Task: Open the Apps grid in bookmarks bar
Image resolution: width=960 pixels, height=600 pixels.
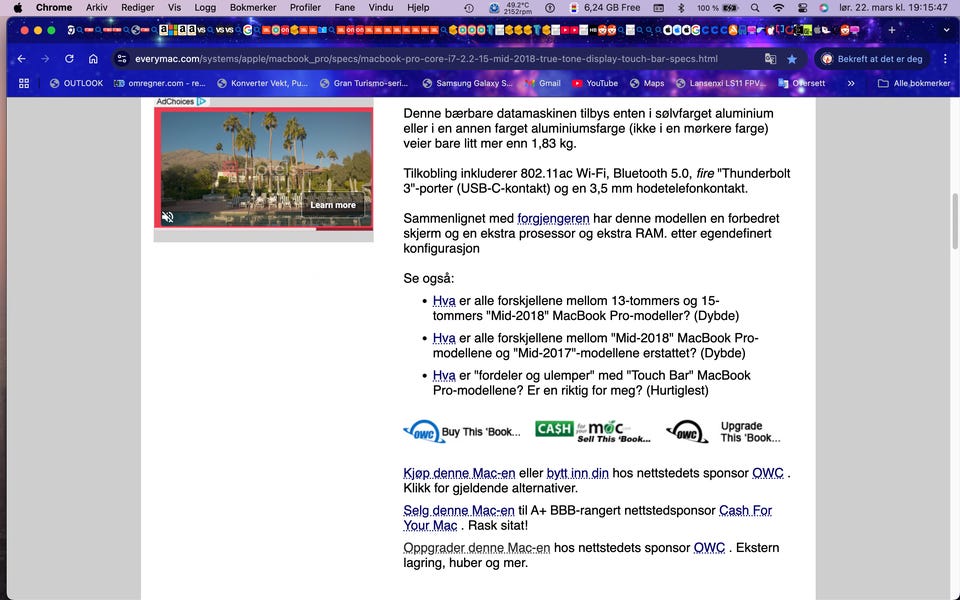Action: tap(24, 83)
